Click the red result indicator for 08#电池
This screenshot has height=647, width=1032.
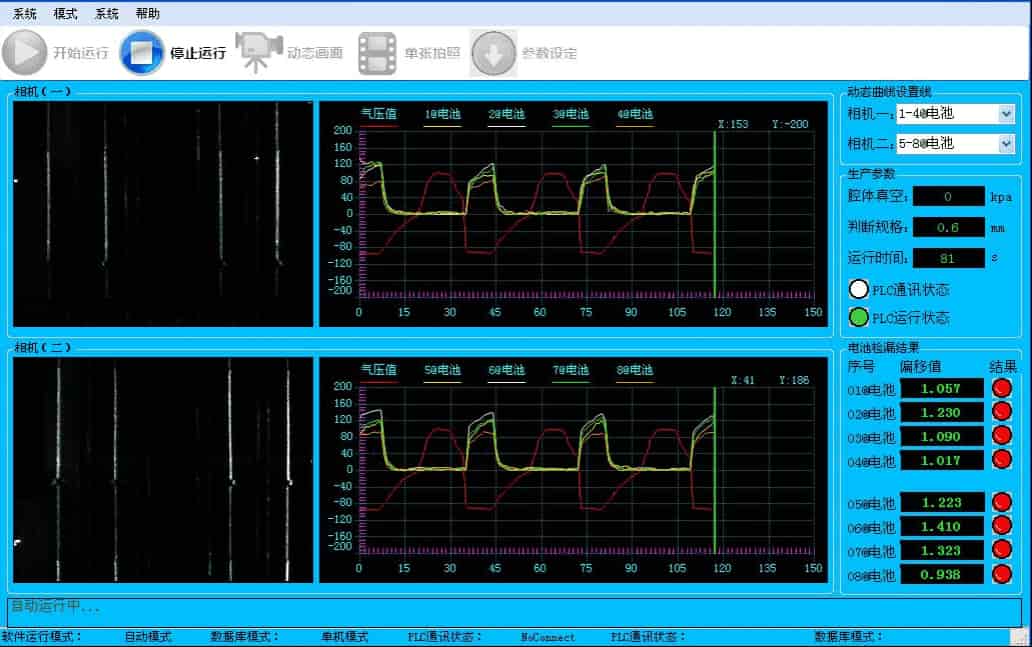pos(1001,574)
